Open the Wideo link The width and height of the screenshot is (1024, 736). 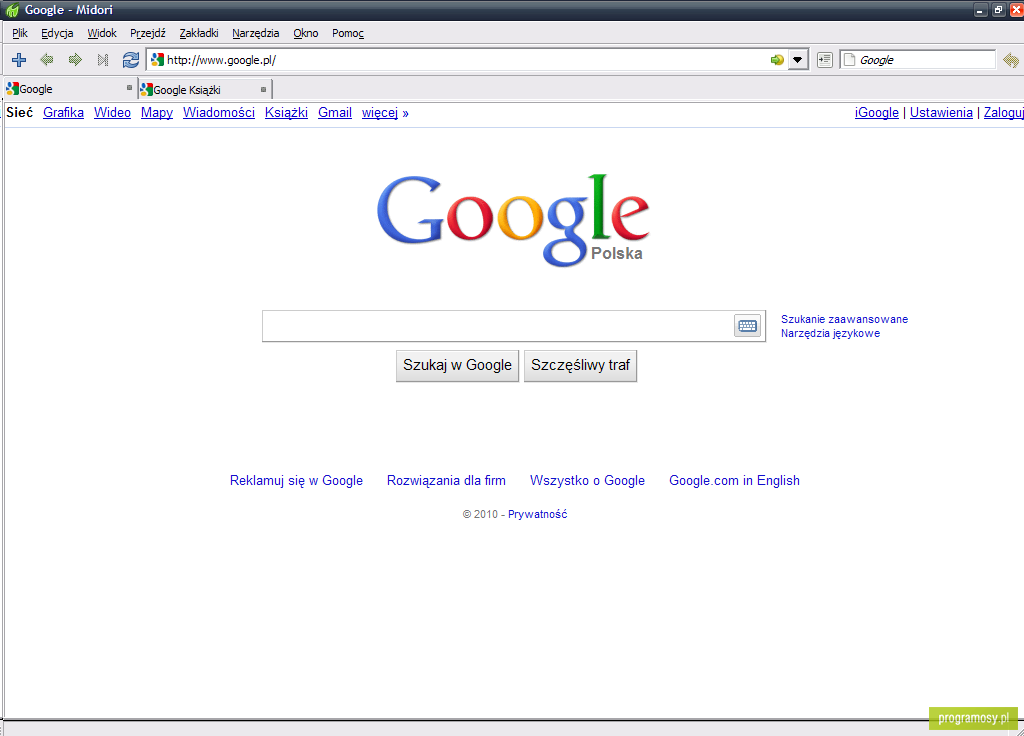click(x=112, y=112)
